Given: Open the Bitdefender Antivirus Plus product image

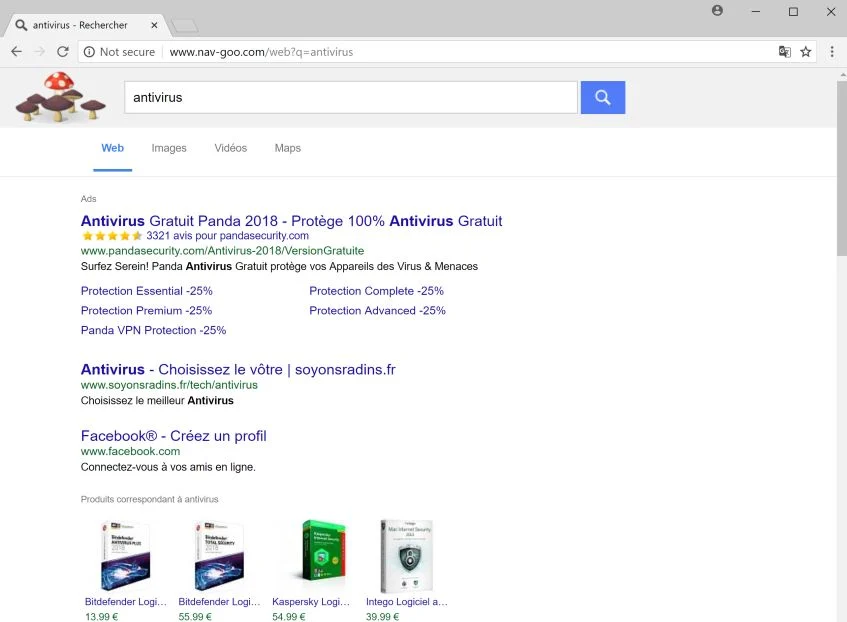Looking at the screenshot, I should pos(125,556).
